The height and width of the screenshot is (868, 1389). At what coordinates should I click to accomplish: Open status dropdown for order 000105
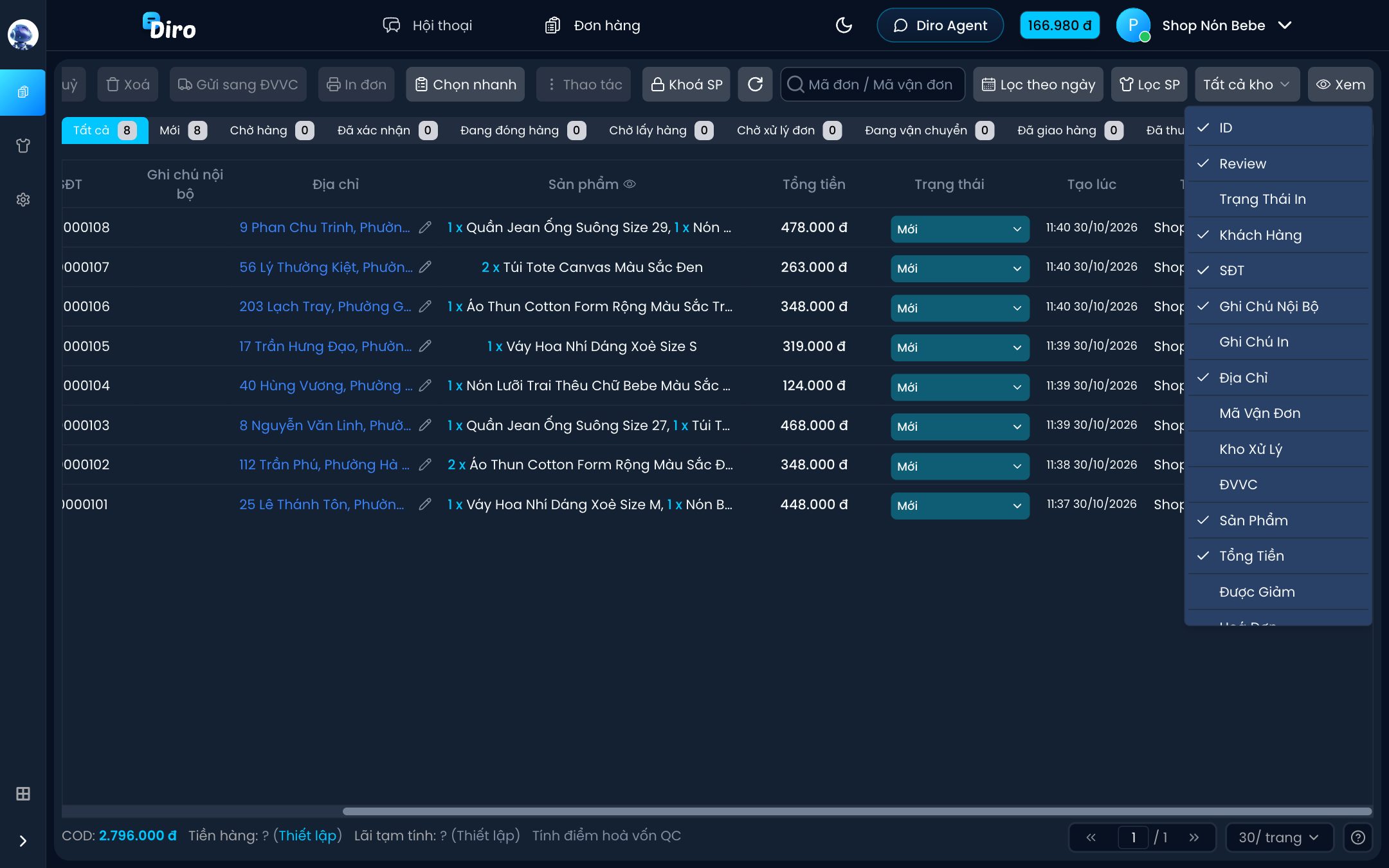pyautogui.click(x=959, y=347)
